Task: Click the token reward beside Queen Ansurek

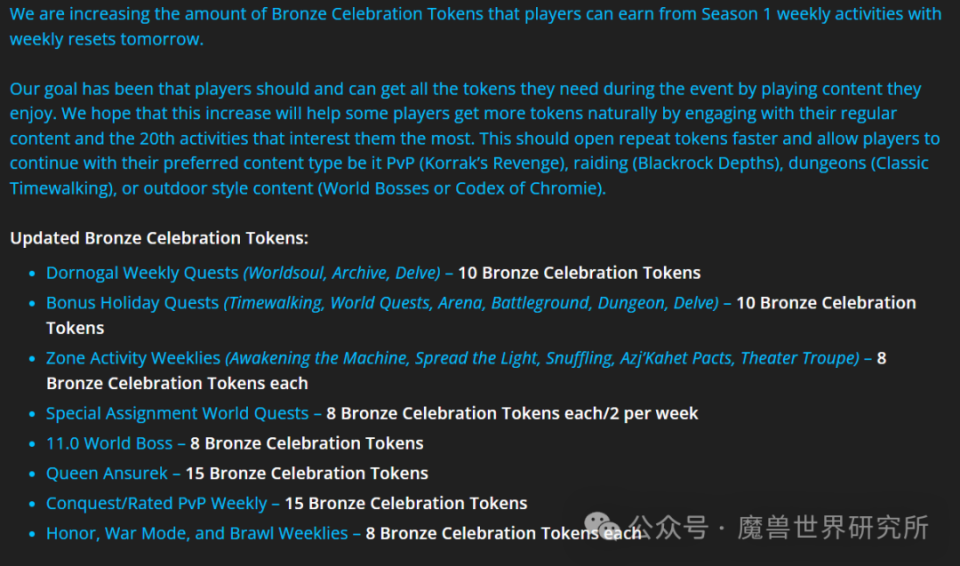Action: pos(306,473)
